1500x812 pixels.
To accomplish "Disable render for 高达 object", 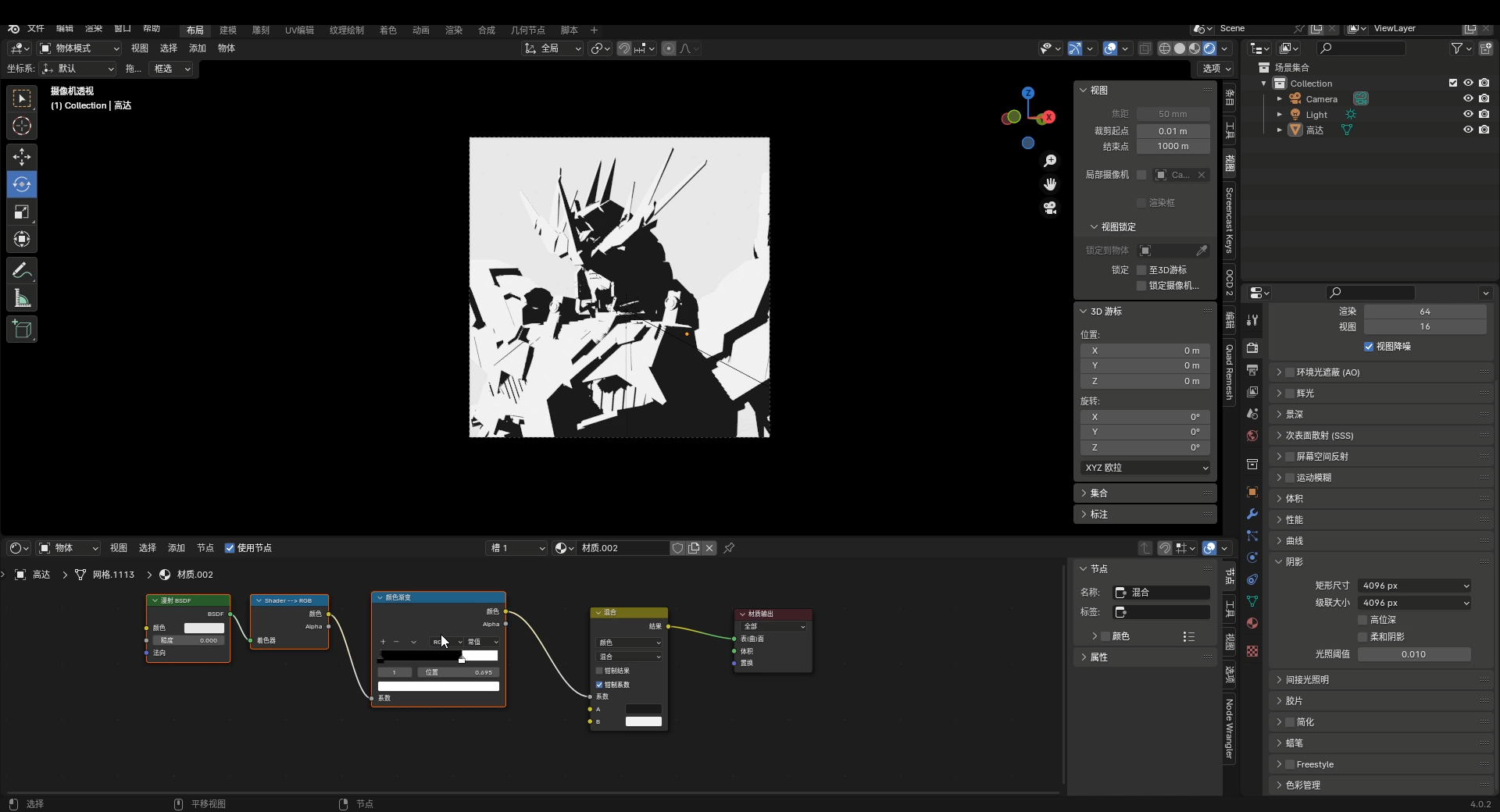I will pyautogui.click(x=1484, y=130).
